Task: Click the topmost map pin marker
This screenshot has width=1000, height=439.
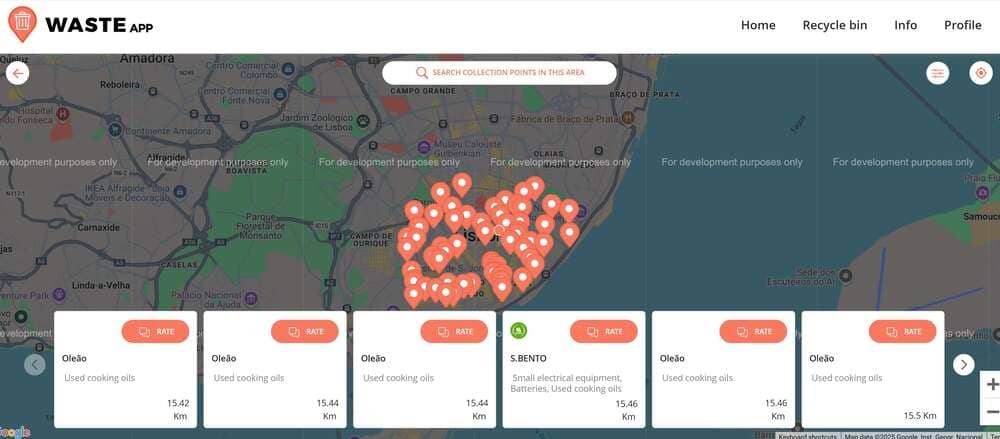Action: pos(461,184)
